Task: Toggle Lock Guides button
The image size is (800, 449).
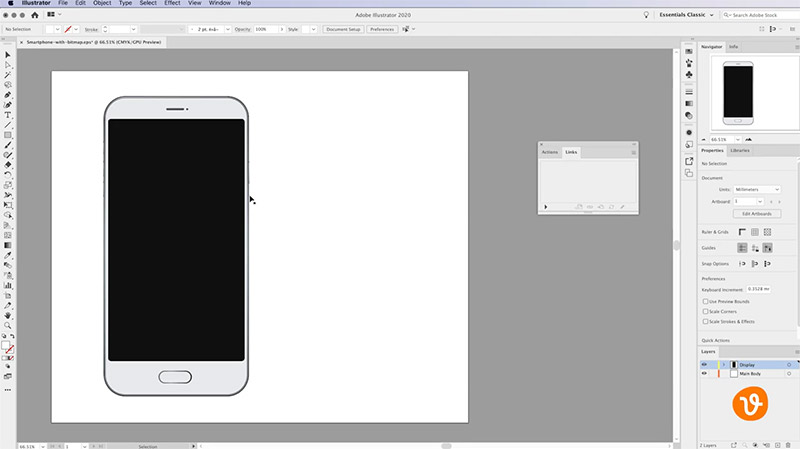Action: (x=755, y=248)
